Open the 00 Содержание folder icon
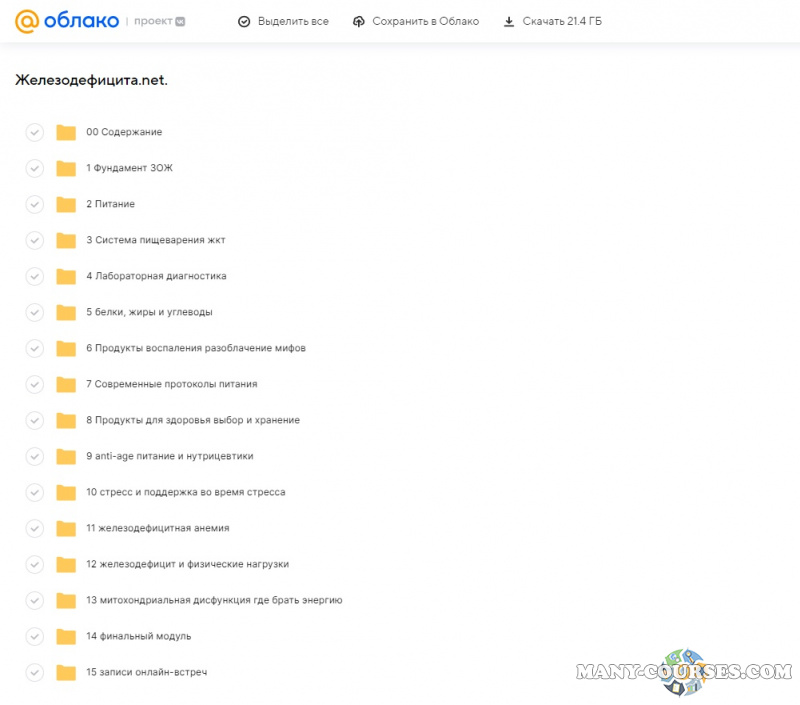The image size is (800, 705). tap(66, 132)
